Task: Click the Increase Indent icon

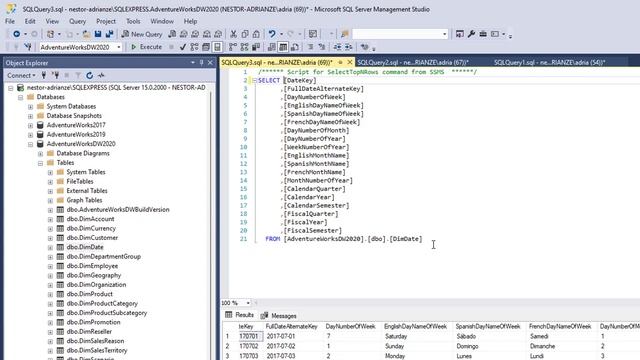Action: (348, 47)
